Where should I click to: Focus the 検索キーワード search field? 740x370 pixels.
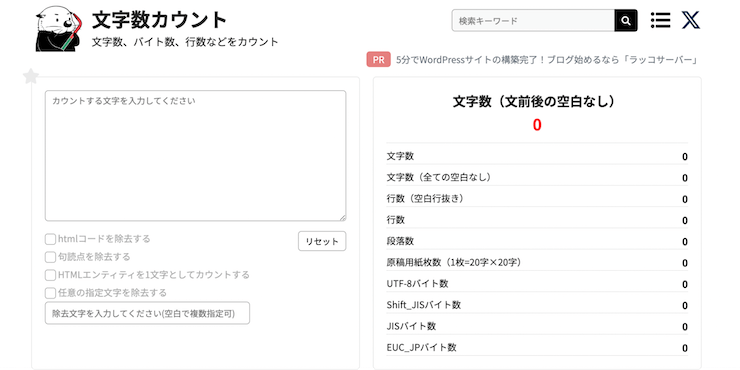[x=533, y=21]
